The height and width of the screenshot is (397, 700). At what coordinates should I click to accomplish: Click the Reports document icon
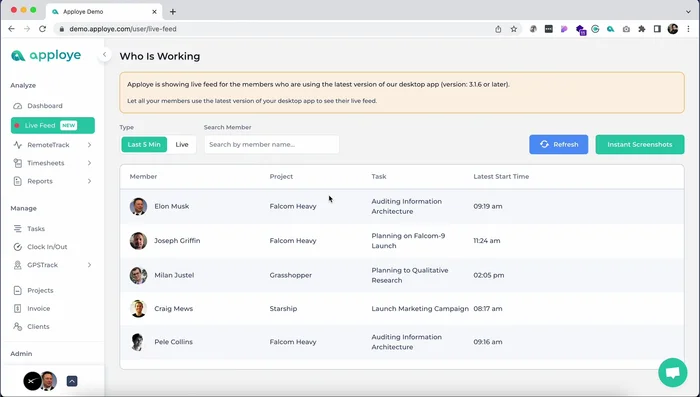click(17, 181)
